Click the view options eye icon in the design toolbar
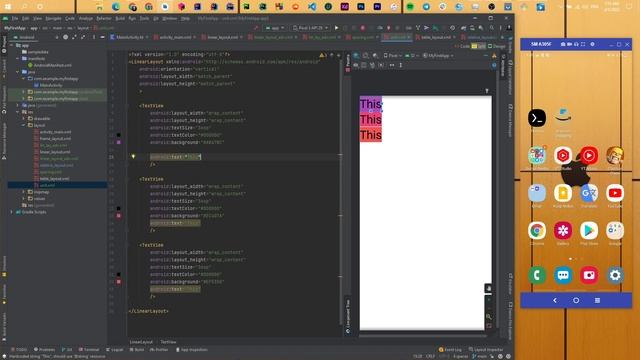This screenshot has width=640, height=360. (x=356, y=65)
